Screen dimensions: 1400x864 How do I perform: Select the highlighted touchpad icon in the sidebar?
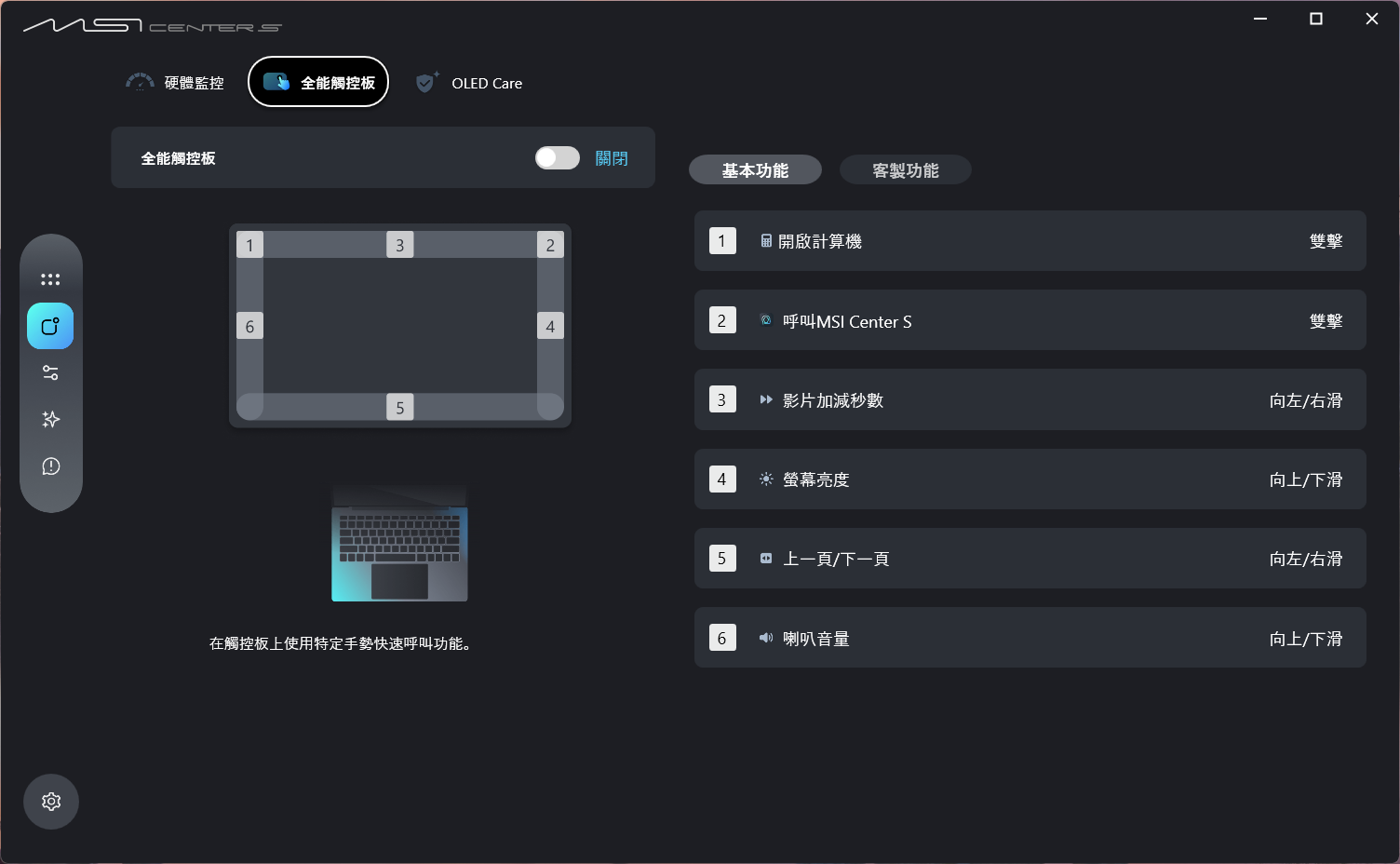[50, 326]
